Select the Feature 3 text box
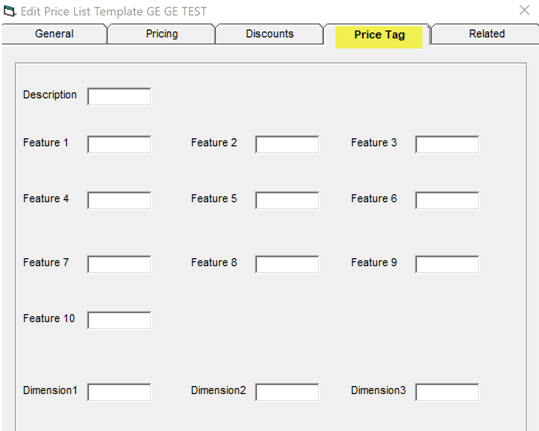Viewport: 539px width, 431px height. (447, 144)
